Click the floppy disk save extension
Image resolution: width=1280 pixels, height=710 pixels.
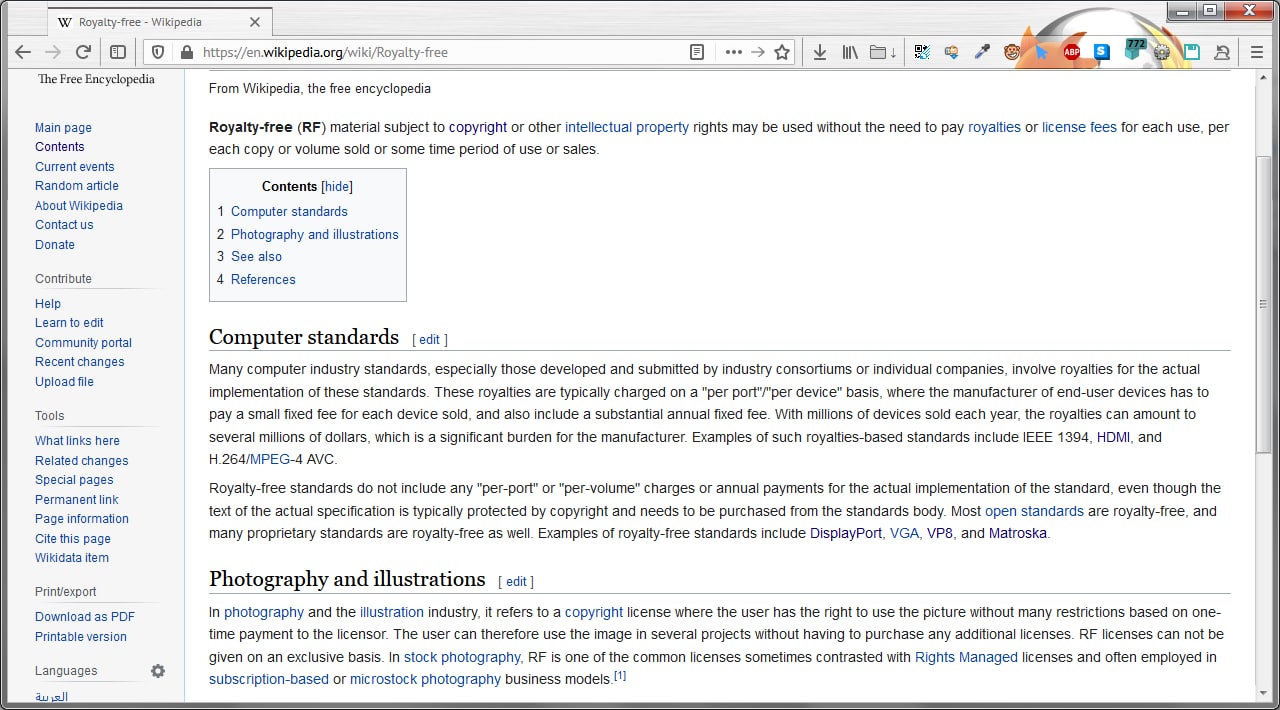pos(1192,52)
